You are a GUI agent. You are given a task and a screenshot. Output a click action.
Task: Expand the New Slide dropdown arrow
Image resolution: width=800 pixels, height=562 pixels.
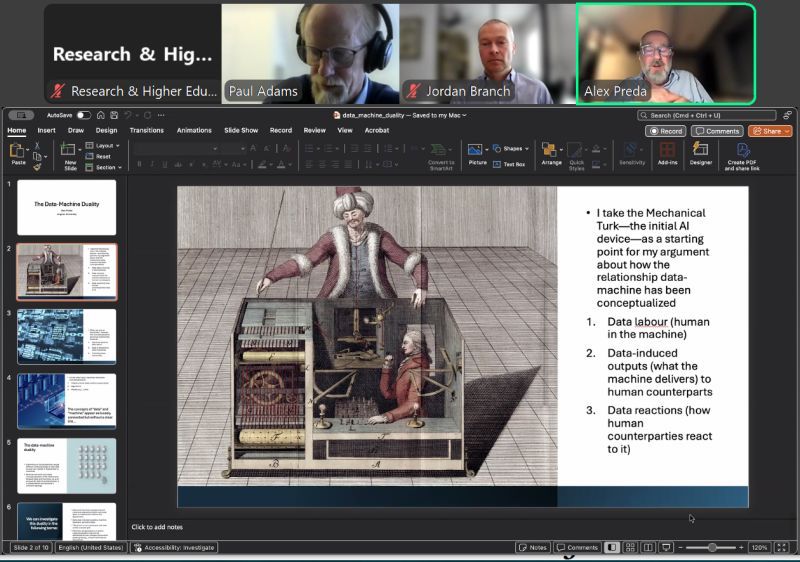point(80,150)
